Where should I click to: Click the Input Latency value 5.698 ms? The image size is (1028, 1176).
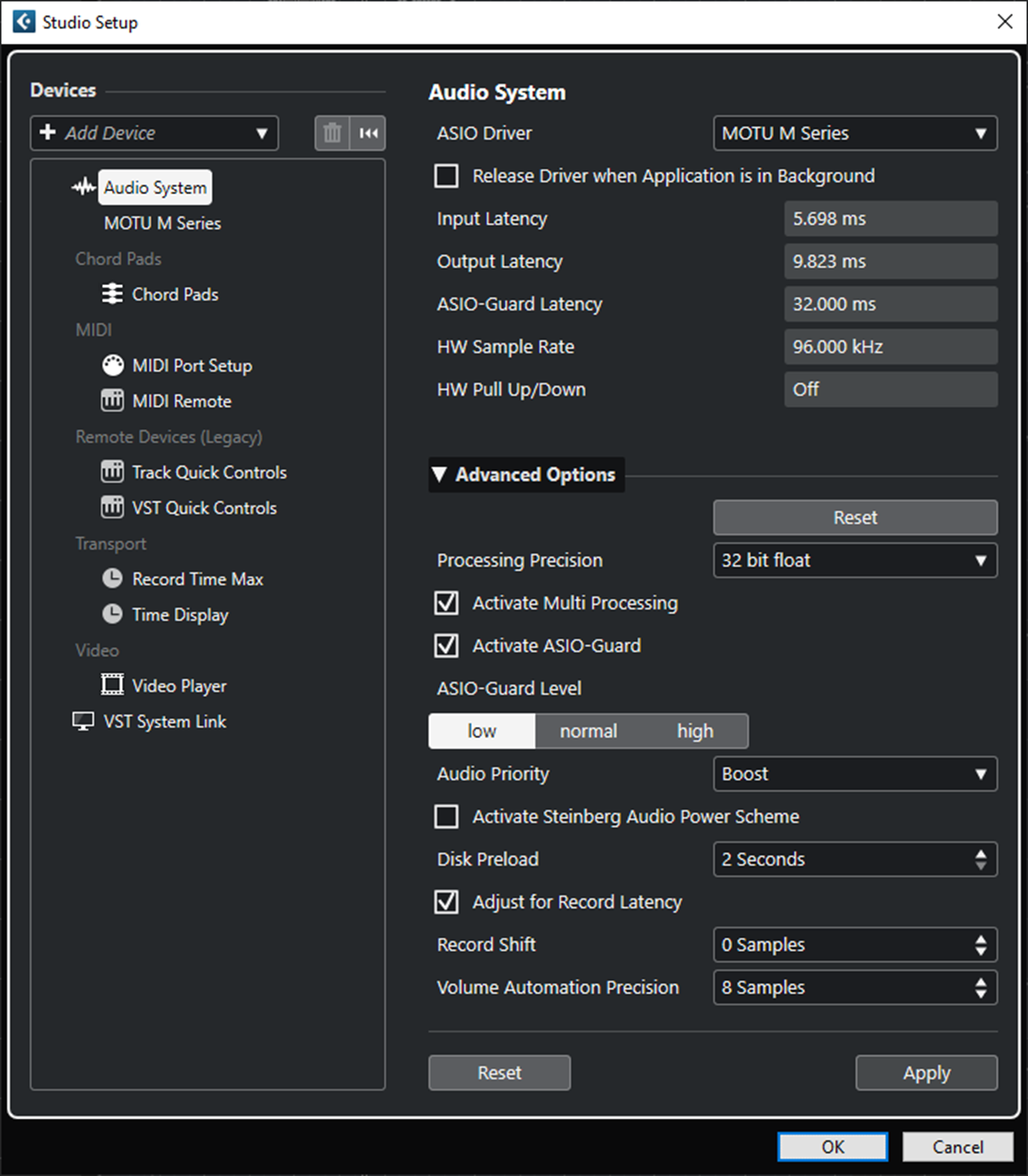(890, 219)
